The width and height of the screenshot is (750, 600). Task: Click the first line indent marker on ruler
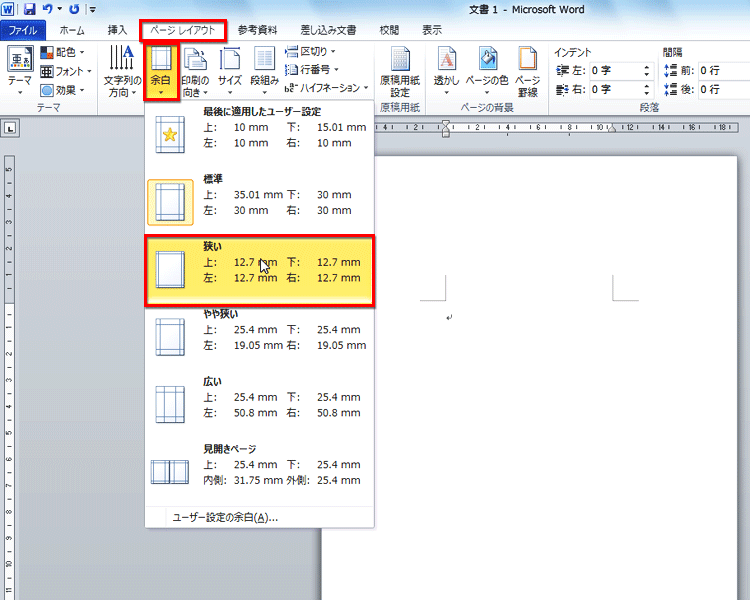tap(446, 123)
